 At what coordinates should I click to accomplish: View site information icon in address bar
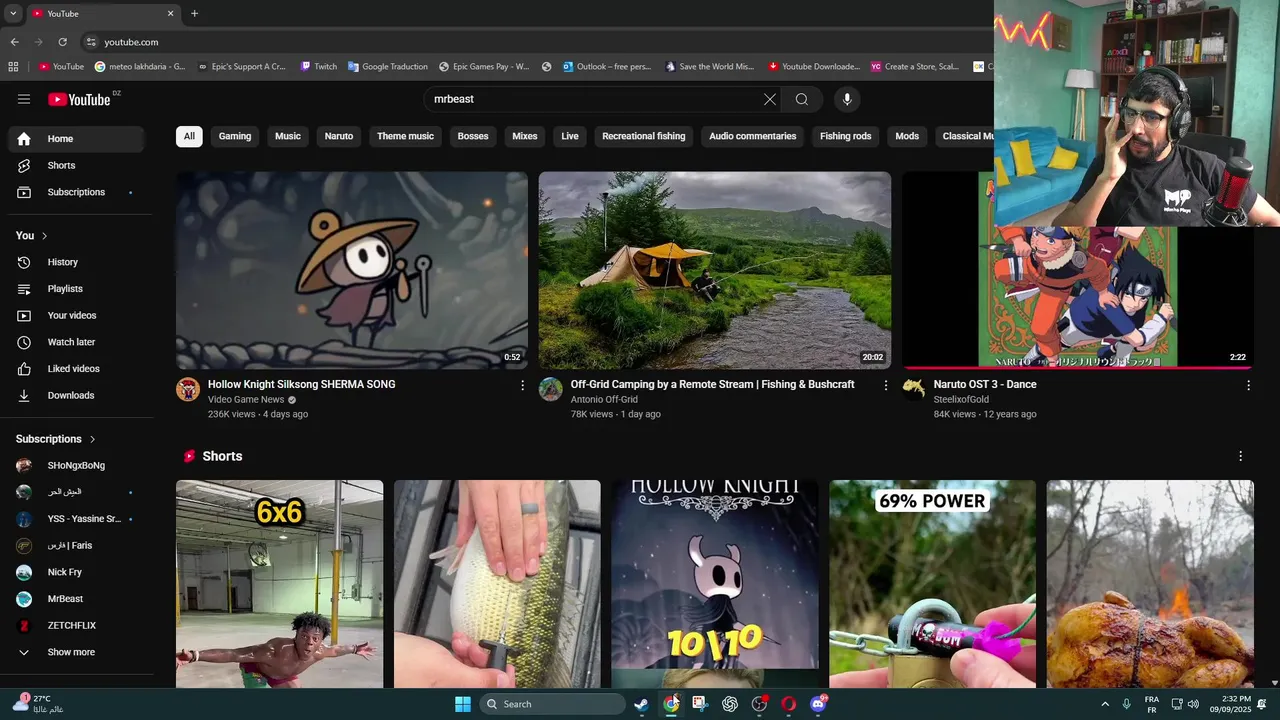(91, 42)
